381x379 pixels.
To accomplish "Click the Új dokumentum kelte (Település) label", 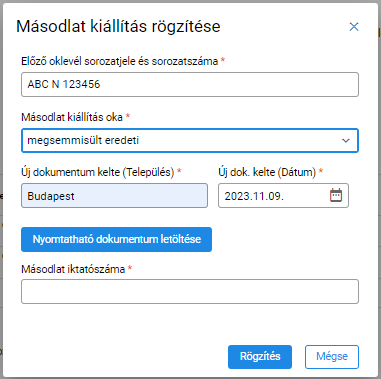I will point(98,172).
